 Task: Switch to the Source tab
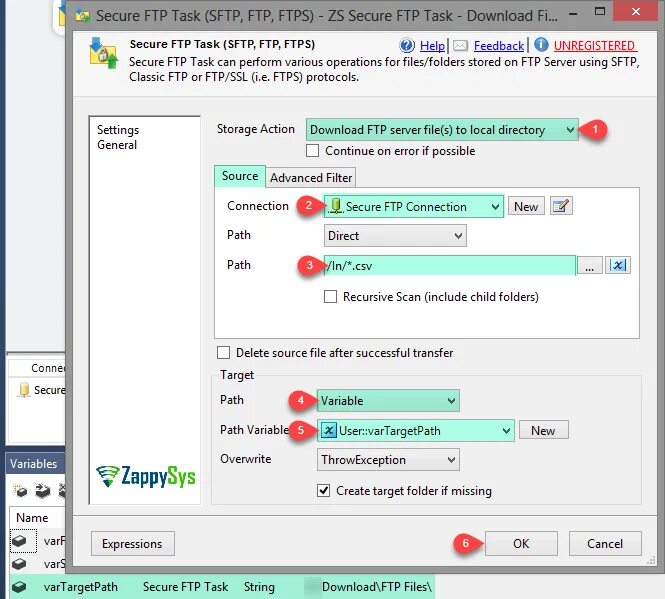pyautogui.click(x=240, y=176)
